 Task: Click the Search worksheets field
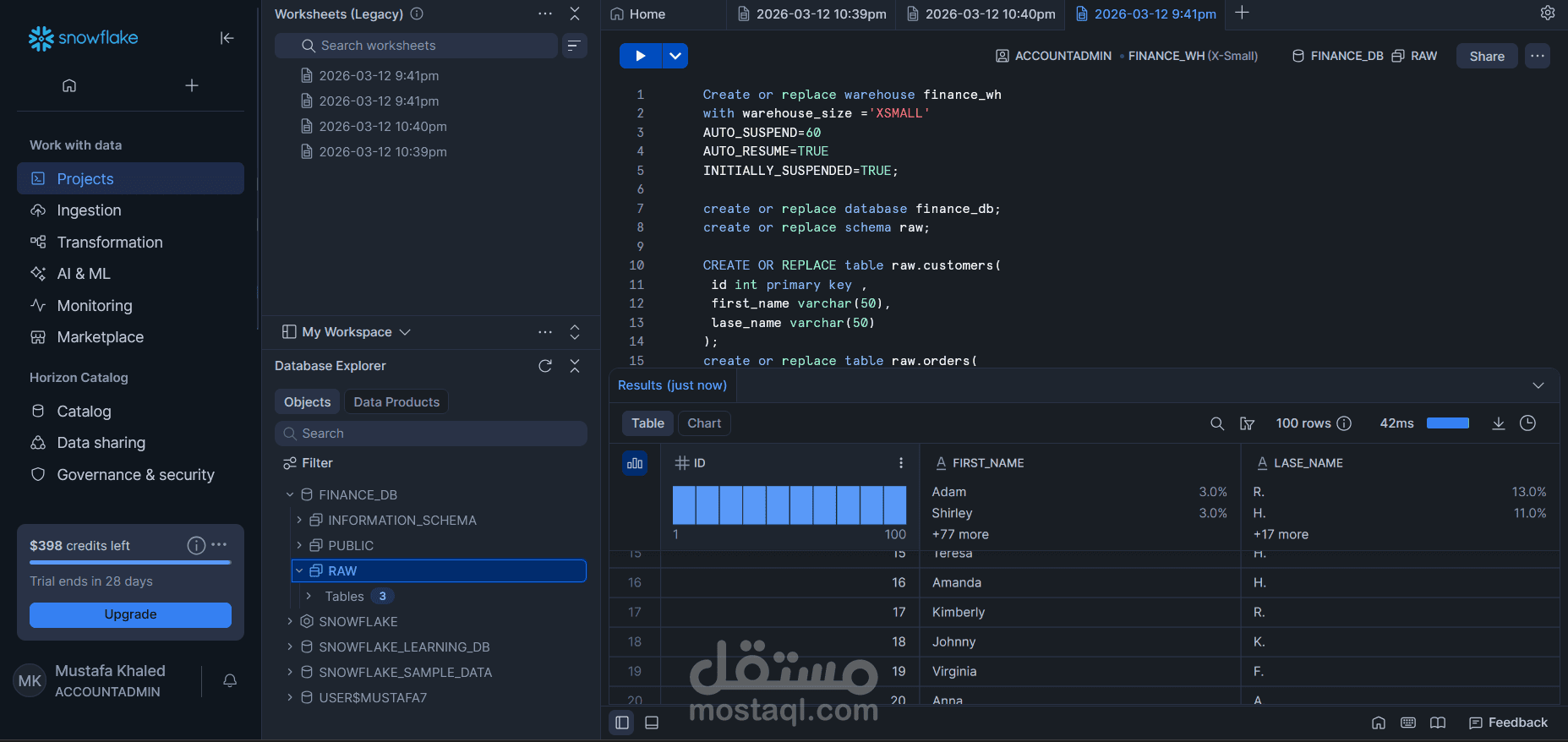(x=416, y=46)
